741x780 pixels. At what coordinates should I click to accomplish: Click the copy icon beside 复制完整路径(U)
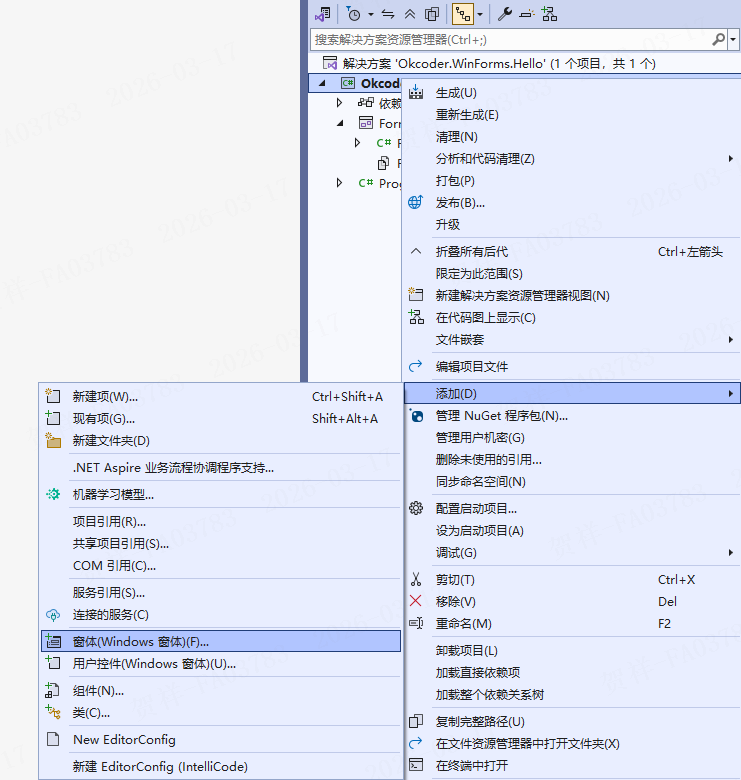click(416, 721)
